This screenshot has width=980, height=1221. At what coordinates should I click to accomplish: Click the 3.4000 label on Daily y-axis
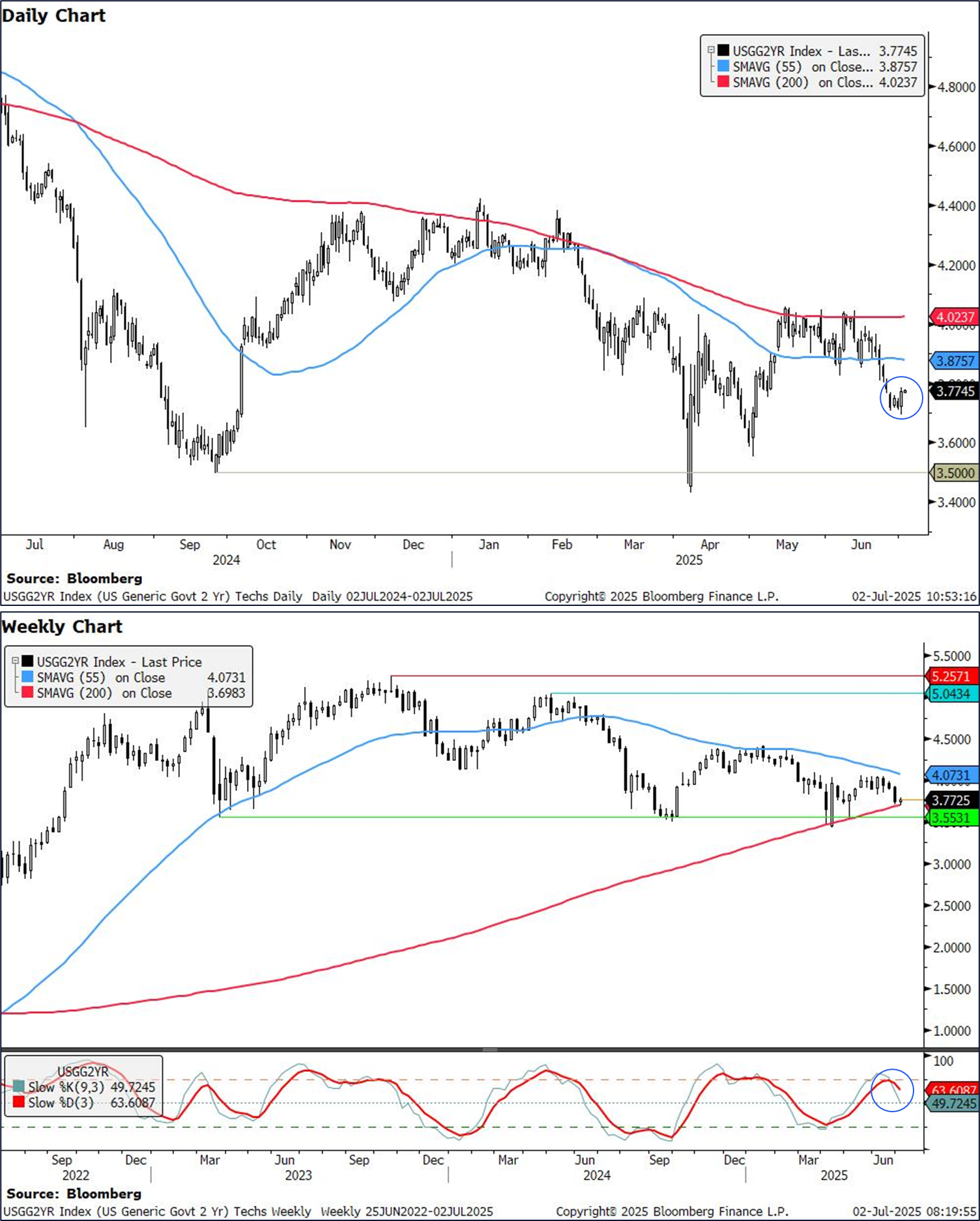pos(957,502)
